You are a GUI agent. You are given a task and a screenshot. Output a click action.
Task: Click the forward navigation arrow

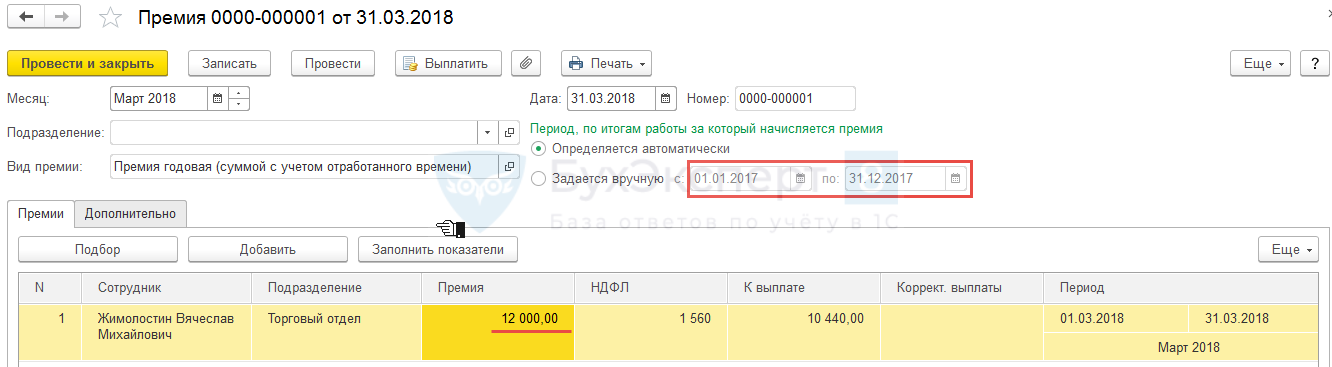[x=62, y=18]
